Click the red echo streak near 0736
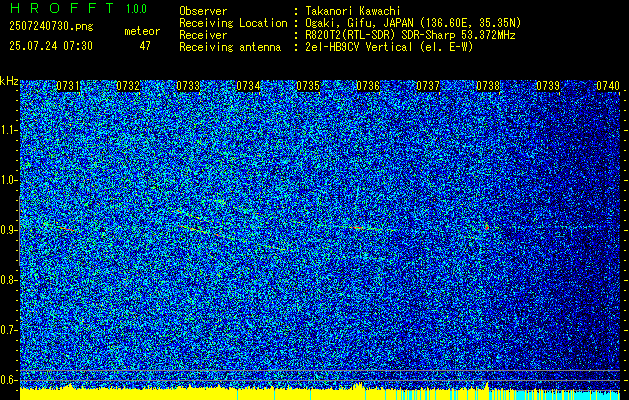The height and width of the screenshot is (400, 629). pos(359,228)
